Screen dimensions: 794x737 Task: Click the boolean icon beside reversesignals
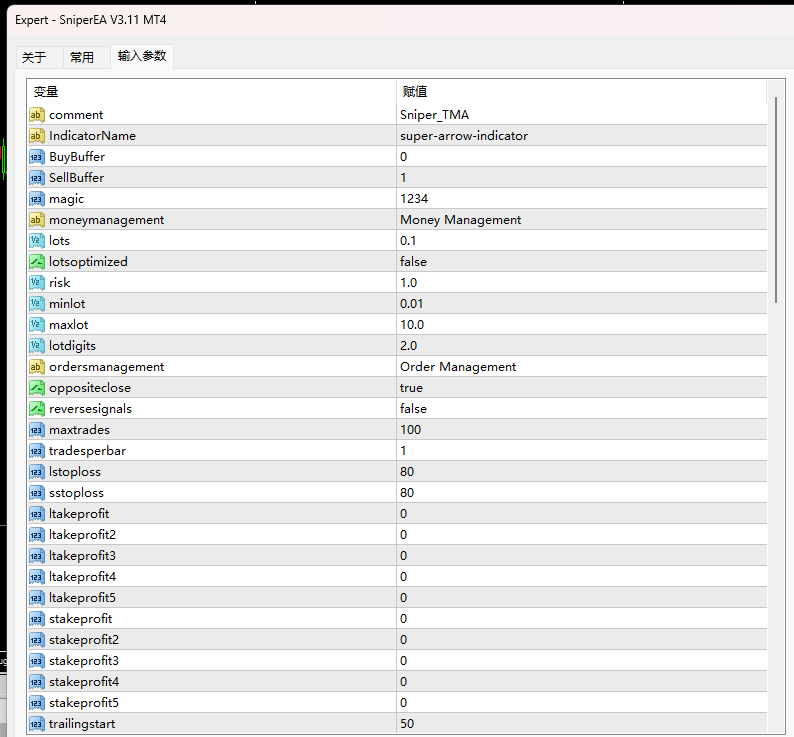click(x=36, y=409)
